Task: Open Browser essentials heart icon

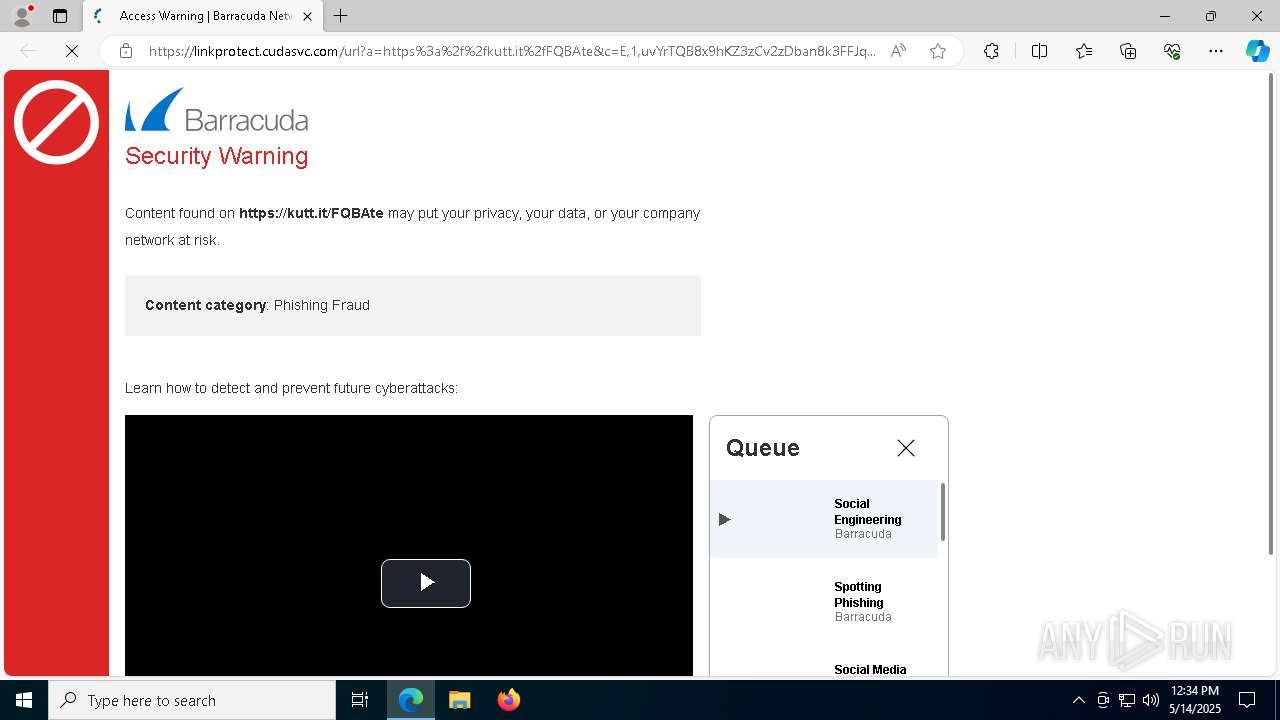Action: click(x=1172, y=51)
